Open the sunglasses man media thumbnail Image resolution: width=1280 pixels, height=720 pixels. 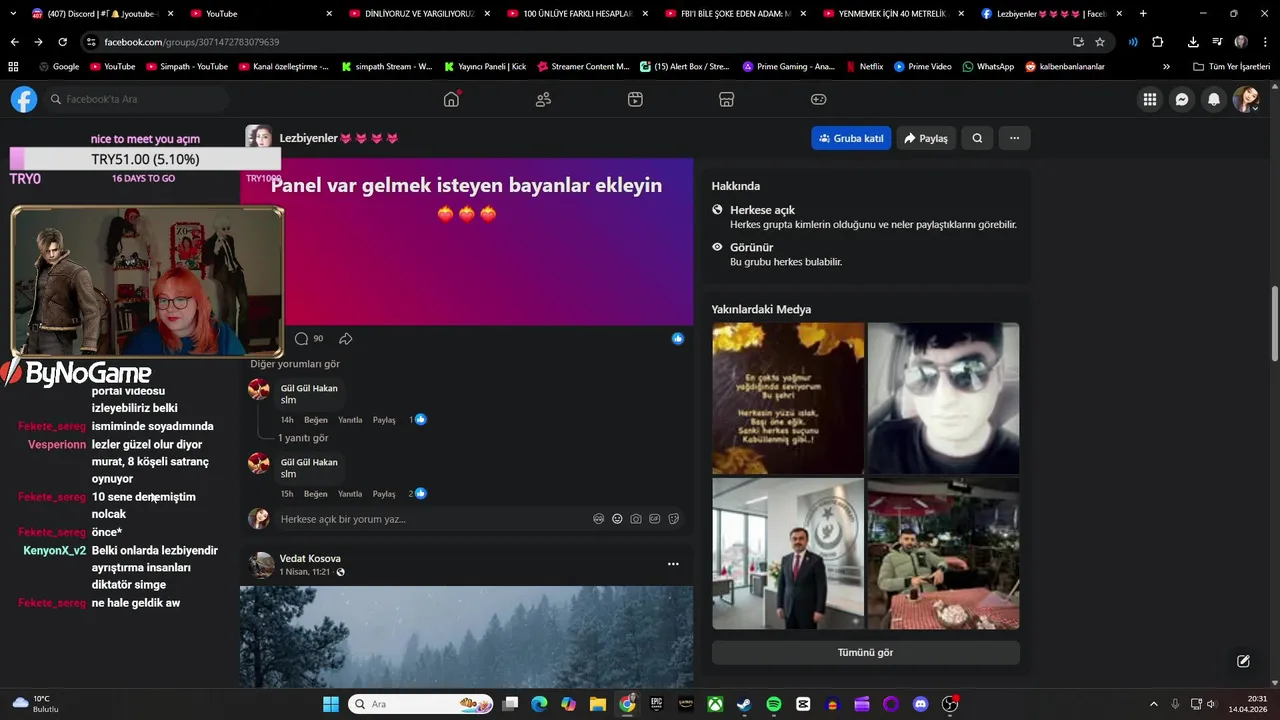[x=943, y=398]
